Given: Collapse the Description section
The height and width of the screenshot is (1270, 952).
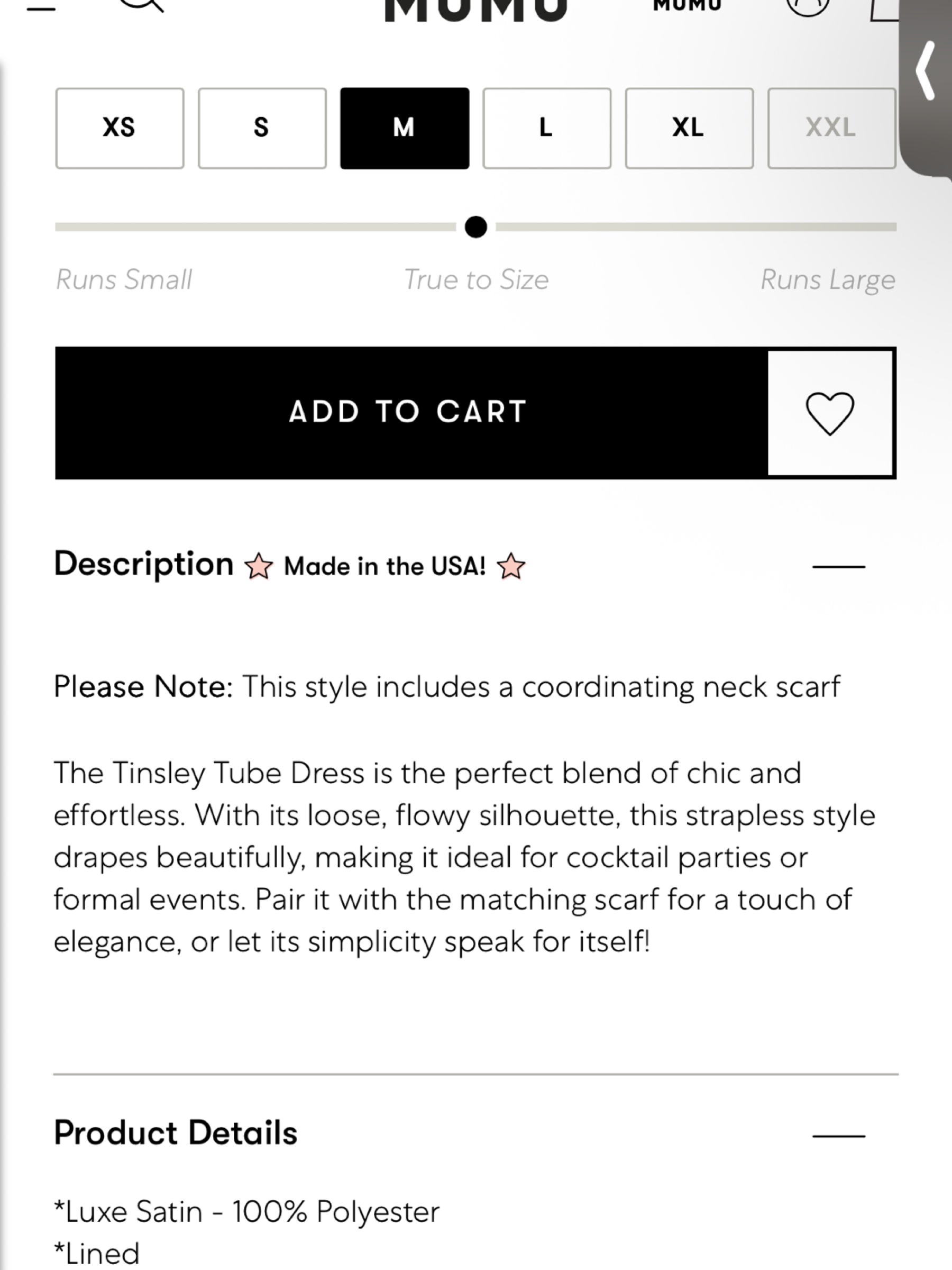Looking at the screenshot, I should click(838, 567).
